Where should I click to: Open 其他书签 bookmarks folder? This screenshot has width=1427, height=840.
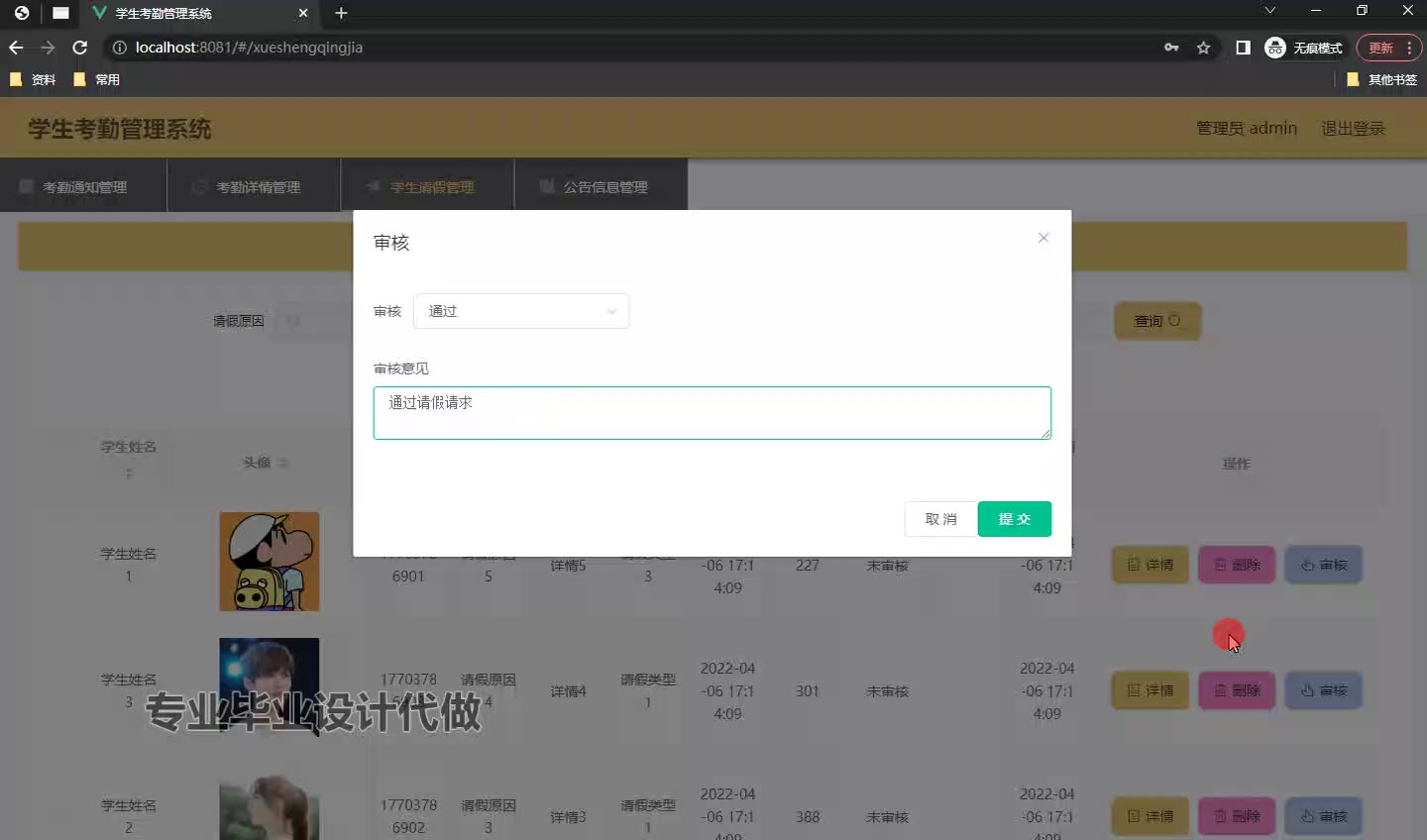click(x=1381, y=79)
